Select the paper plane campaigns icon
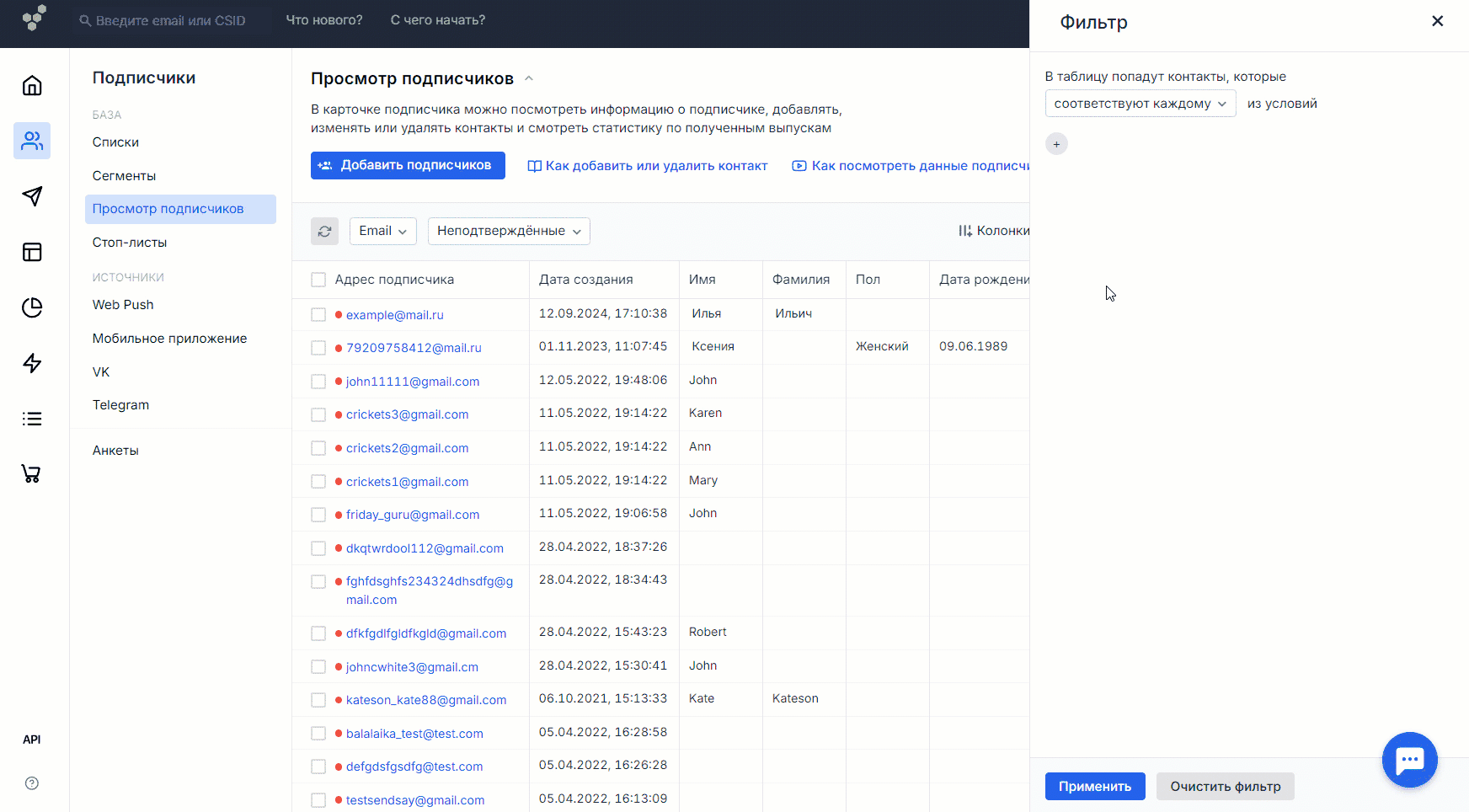 [32, 196]
